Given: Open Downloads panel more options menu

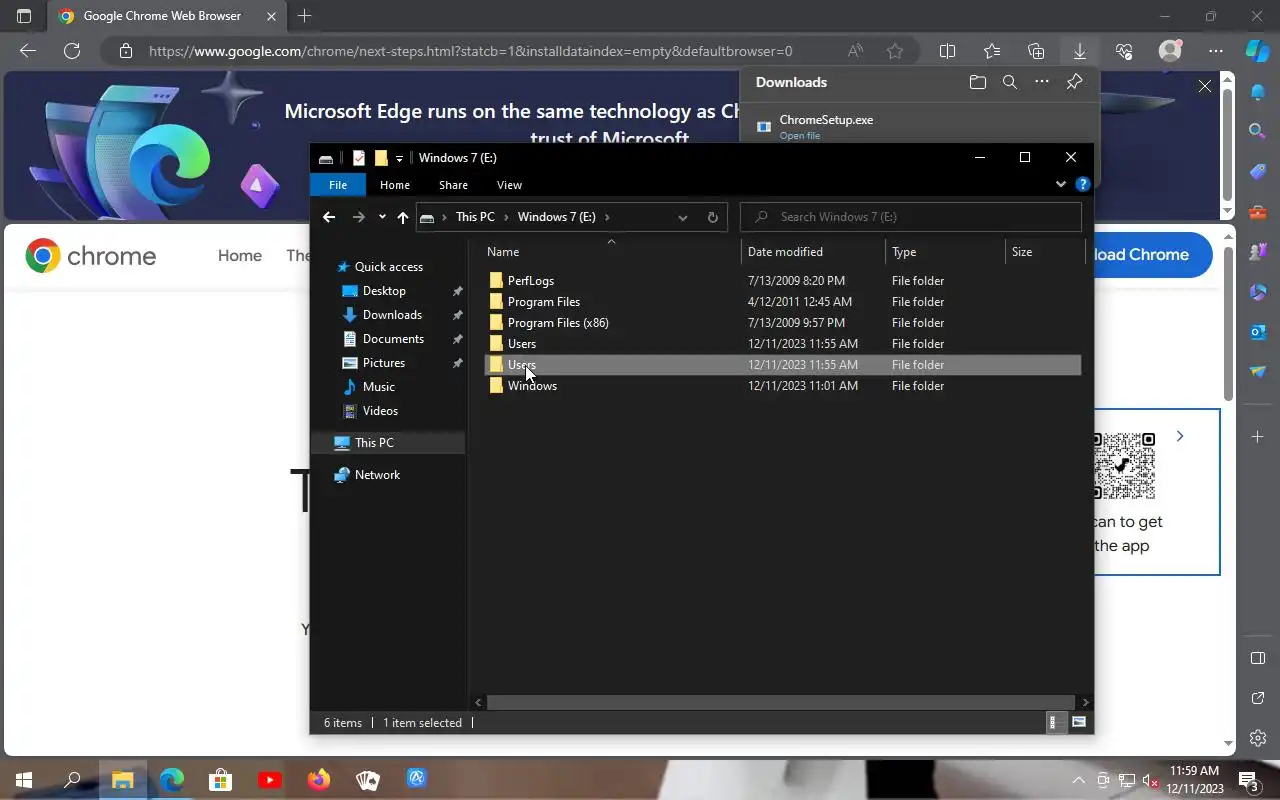Looking at the screenshot, I should pyautogui.click(x=1042, y=82).
